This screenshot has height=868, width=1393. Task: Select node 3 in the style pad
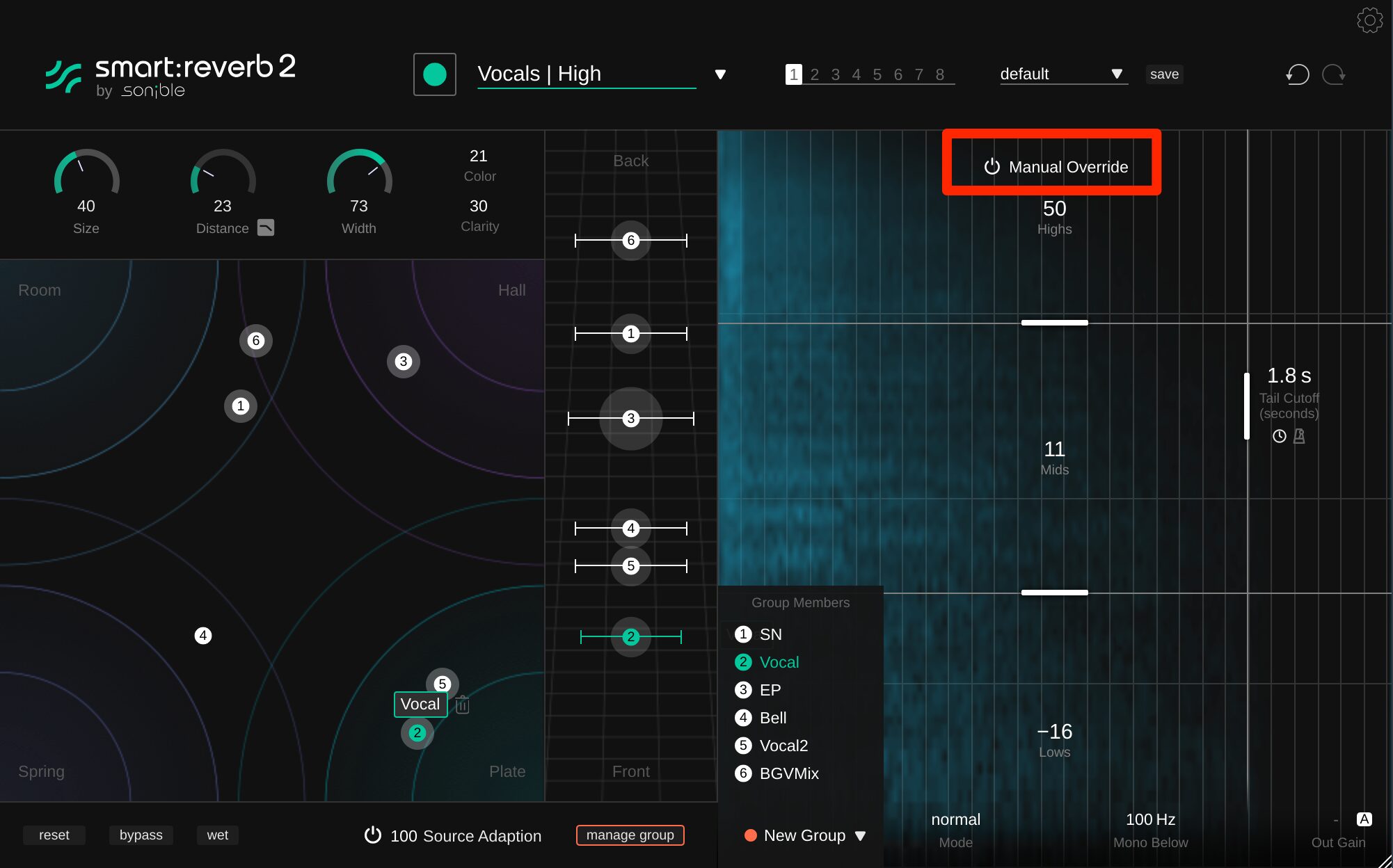404,362
